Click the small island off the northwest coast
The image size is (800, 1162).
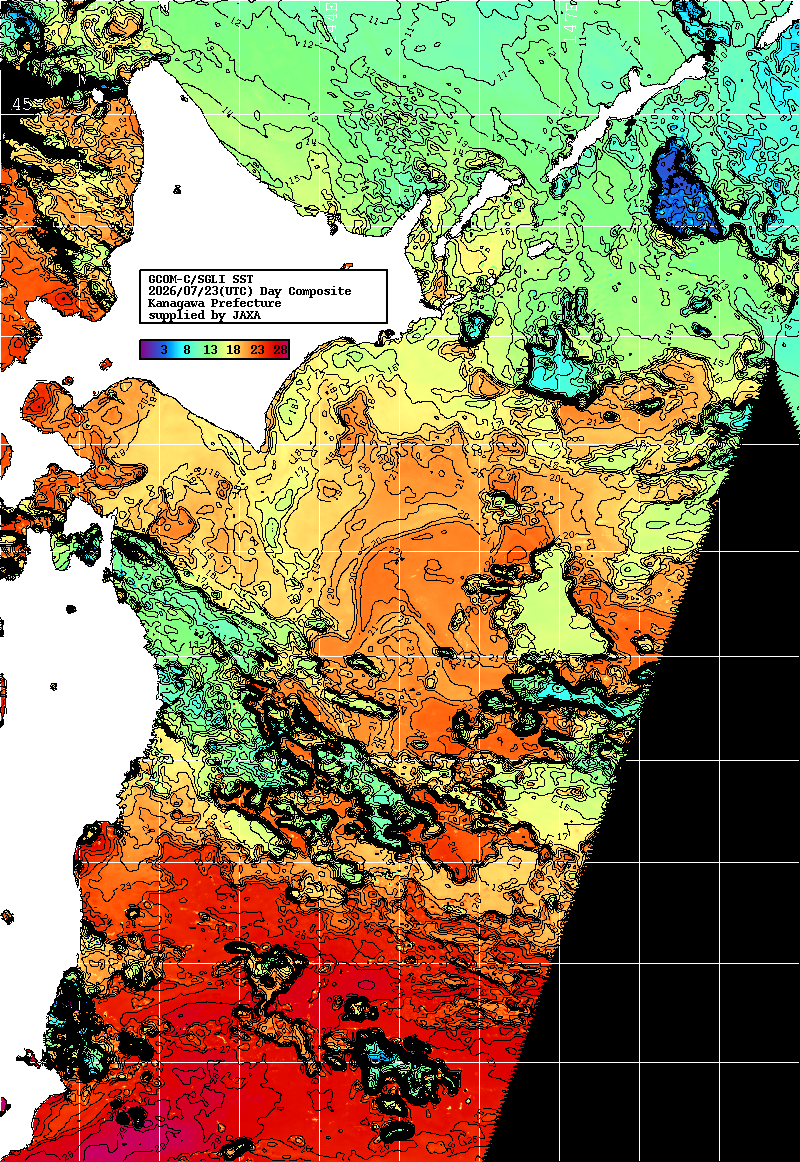[177, 190]
